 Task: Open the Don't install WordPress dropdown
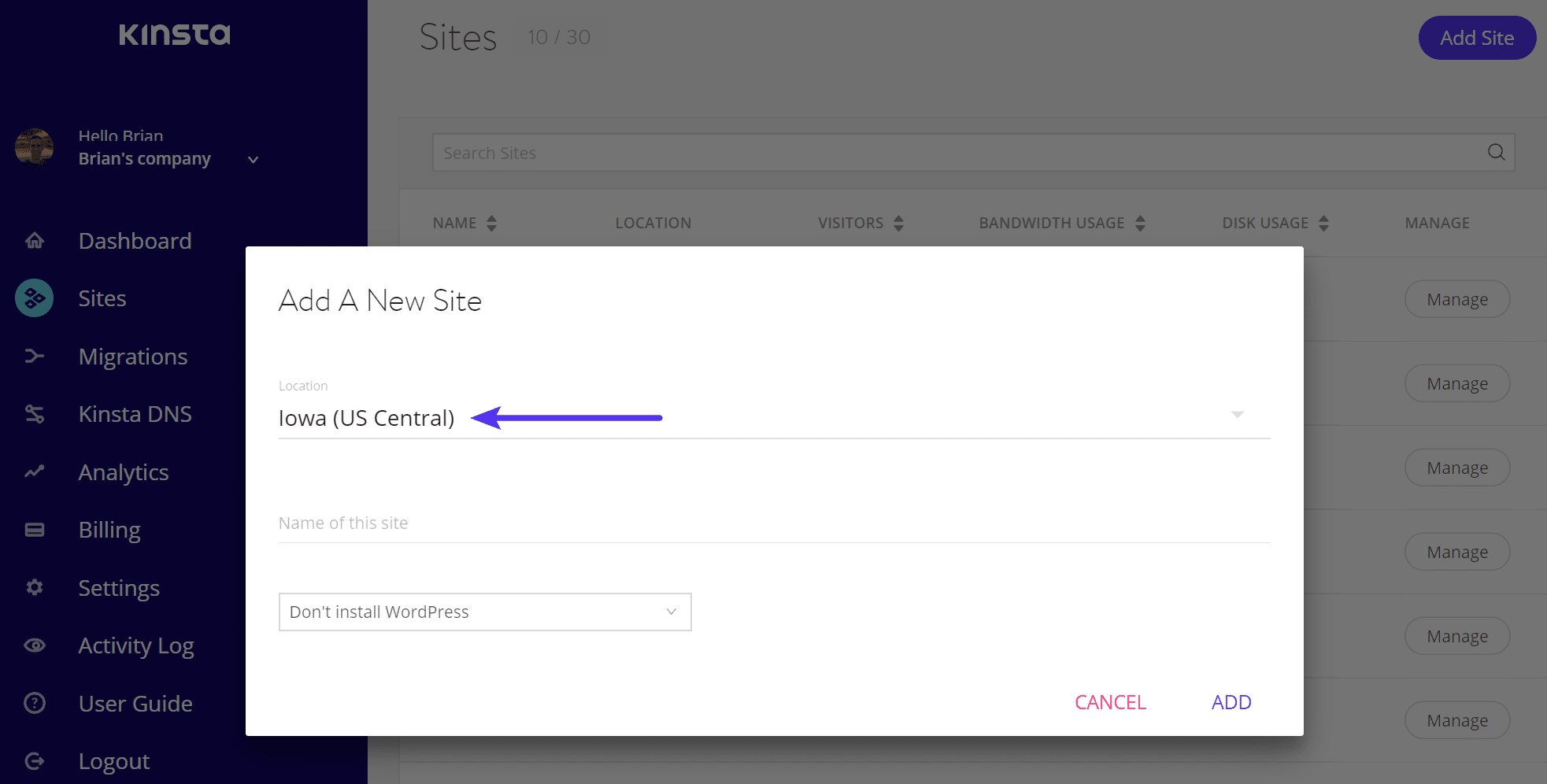(485, 612)
